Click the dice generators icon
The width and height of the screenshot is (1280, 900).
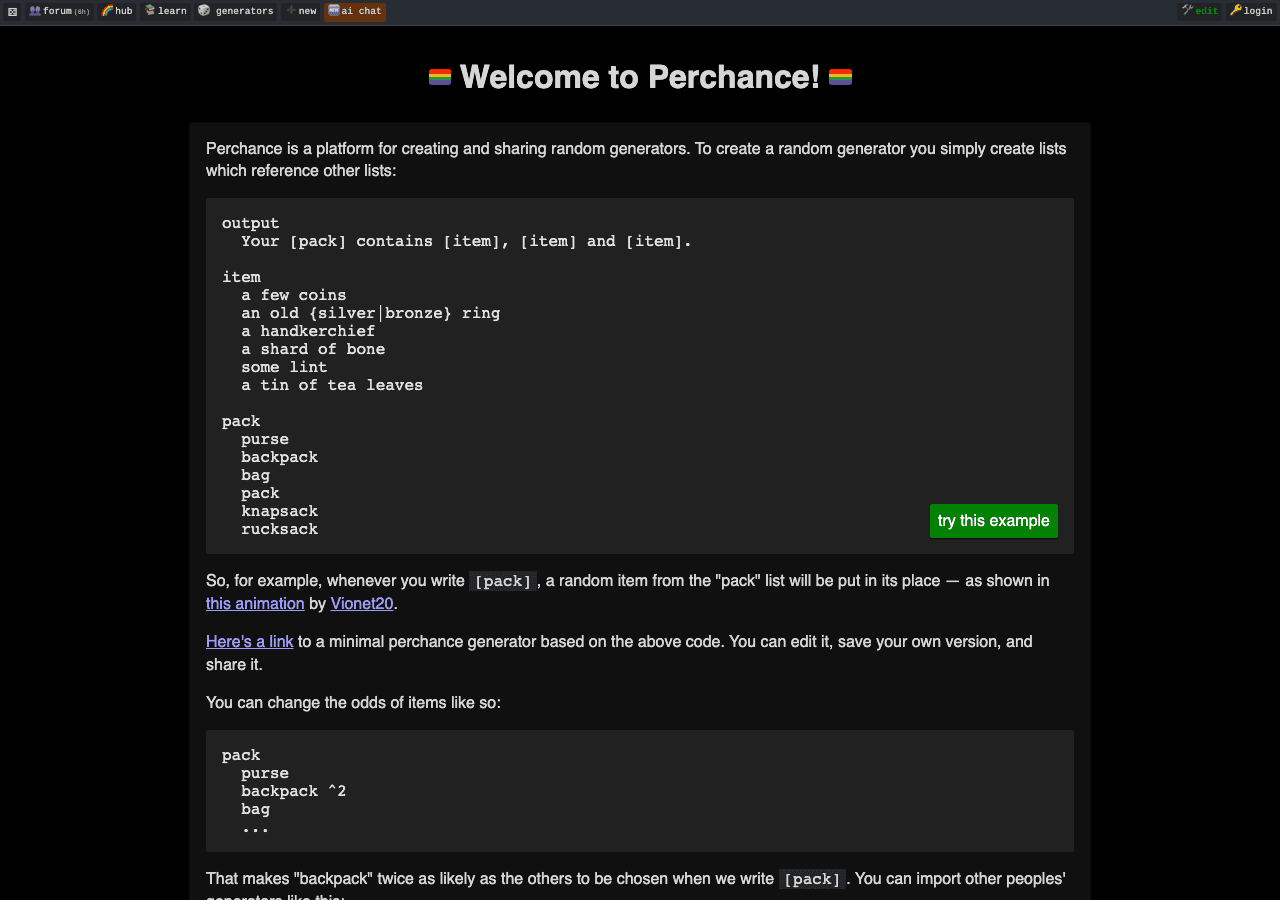tap(203, 11)
